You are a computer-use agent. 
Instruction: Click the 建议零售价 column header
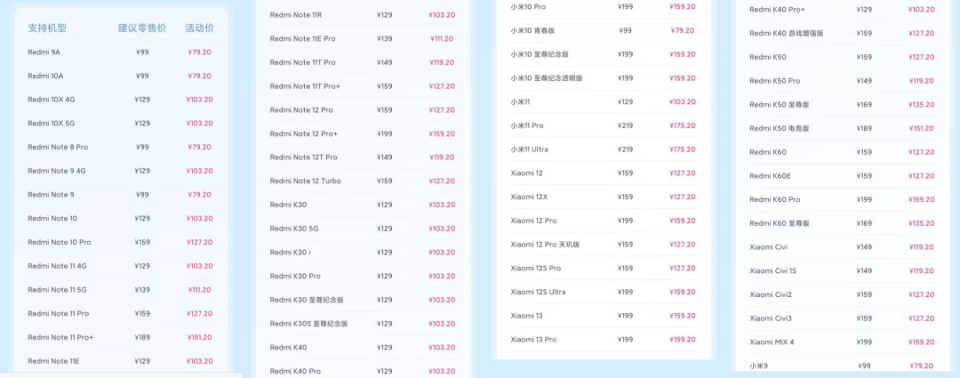point(142,28)
